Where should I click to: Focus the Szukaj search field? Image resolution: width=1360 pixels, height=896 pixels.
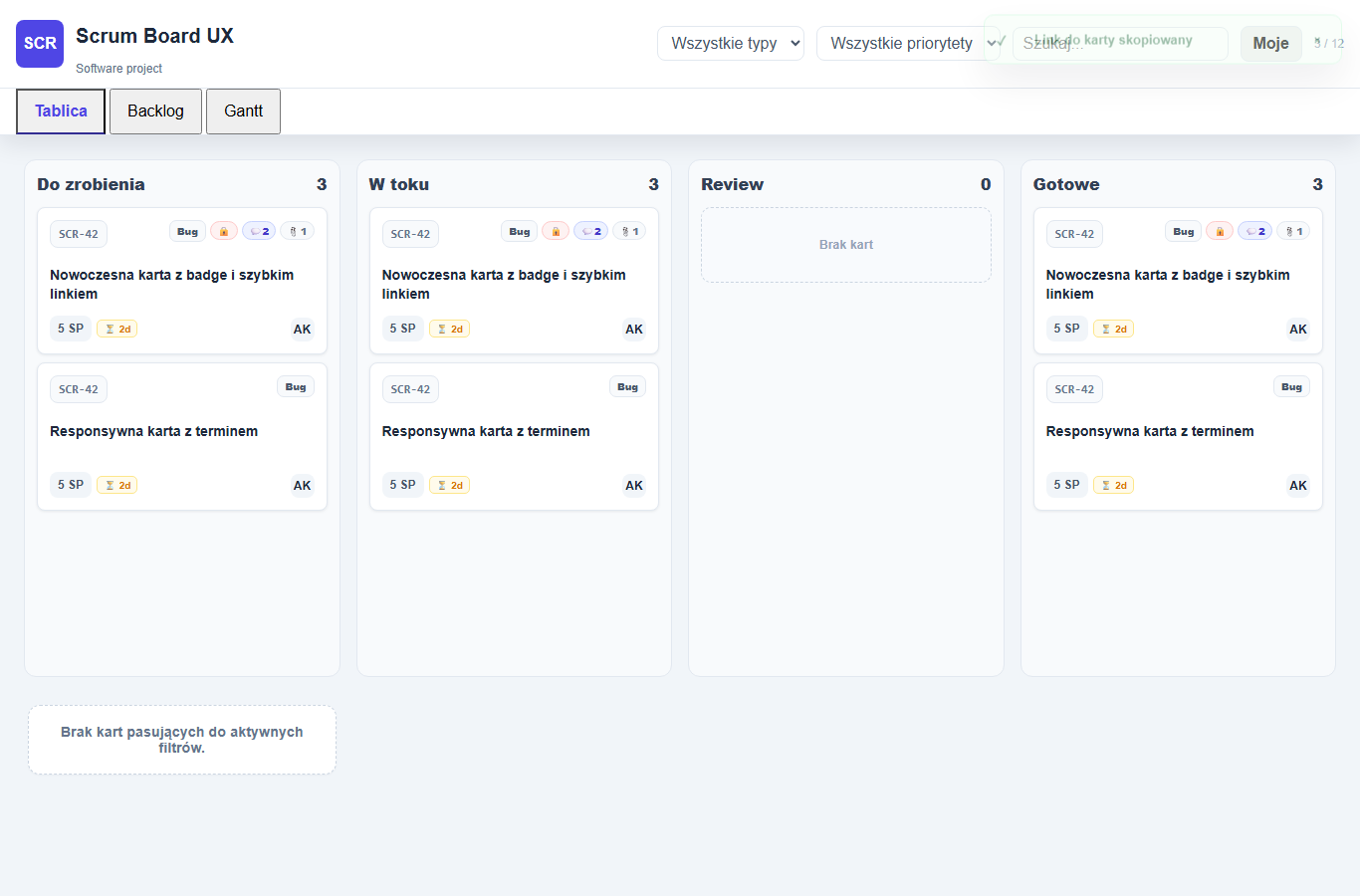(x=1120, y=43)
